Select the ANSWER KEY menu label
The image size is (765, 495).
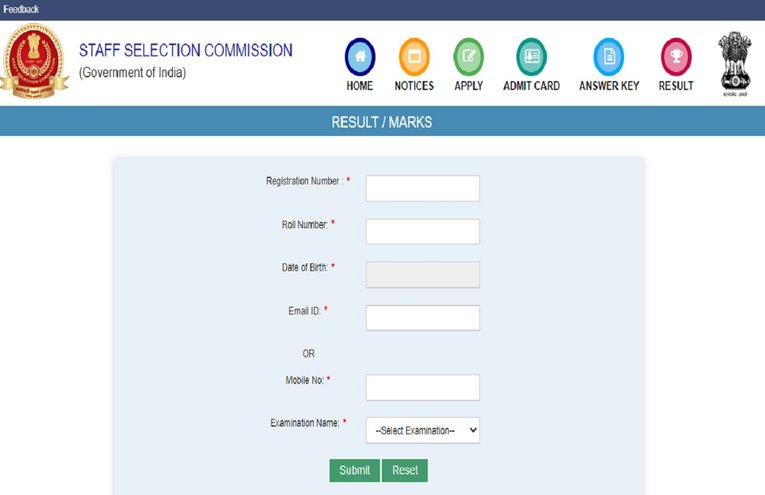[x=609, y=86]
